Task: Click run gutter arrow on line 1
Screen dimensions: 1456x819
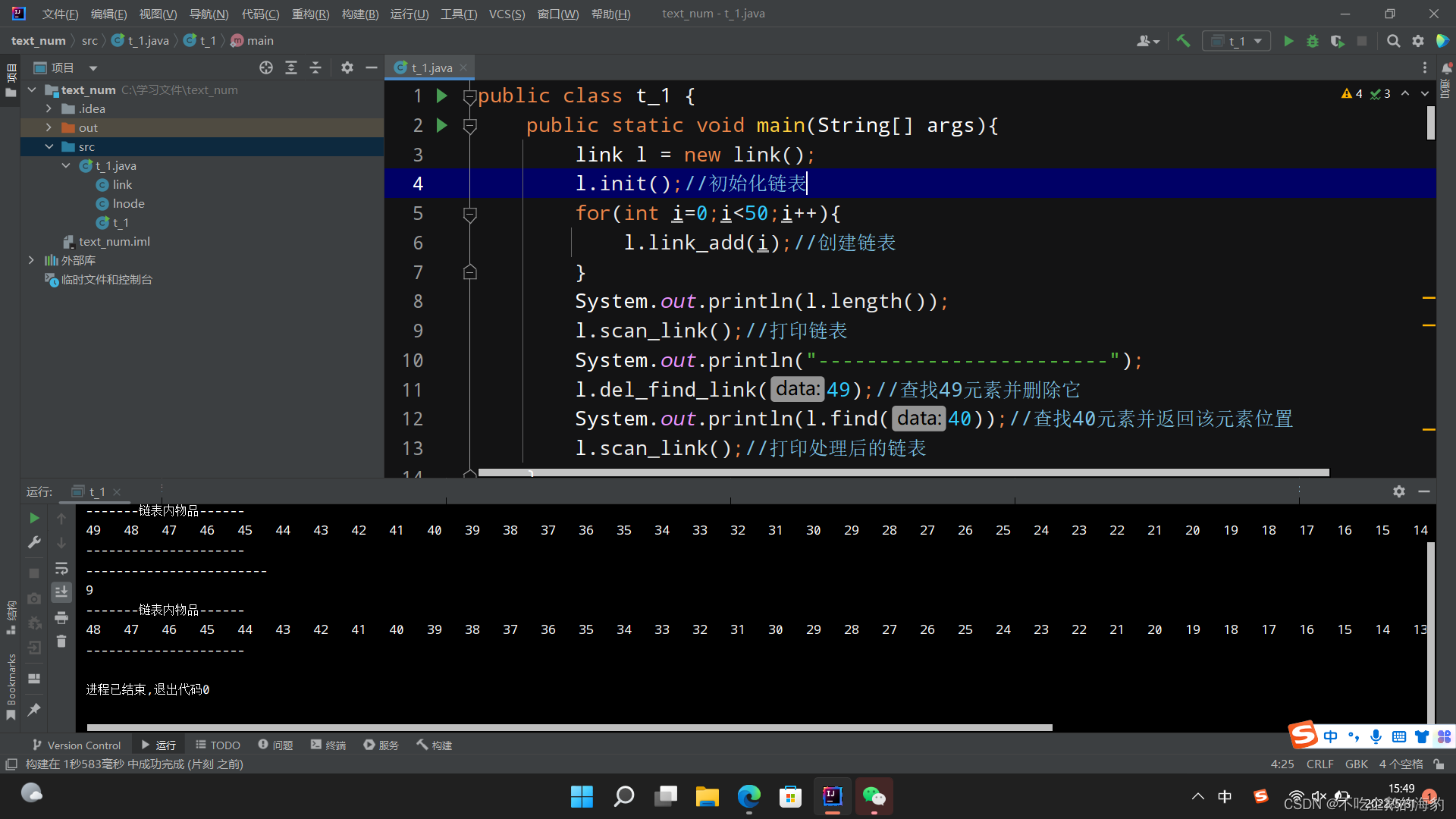Action: 442,96
